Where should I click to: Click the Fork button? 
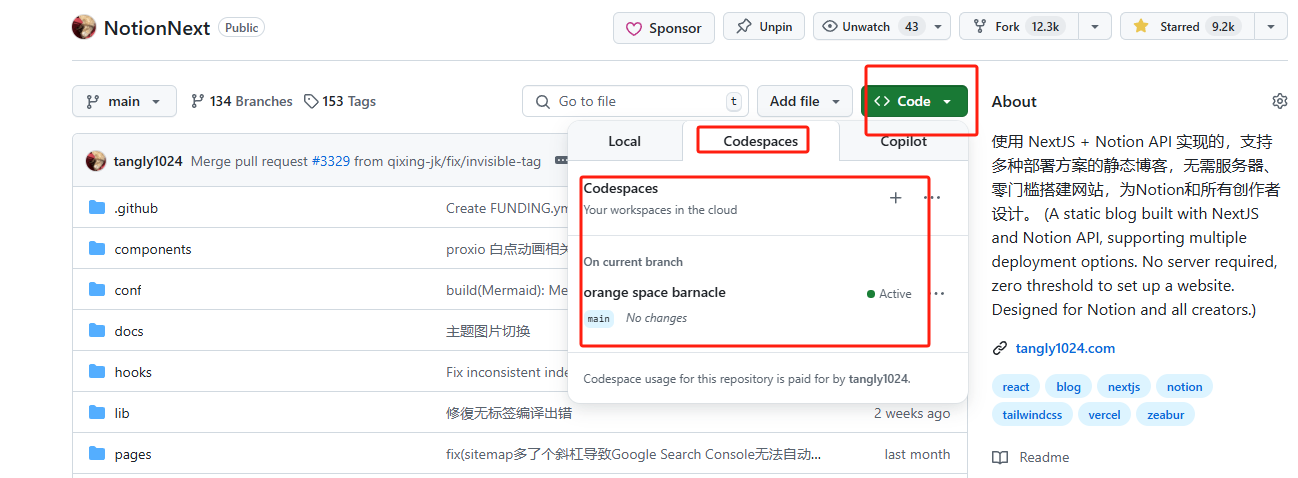(x=1019, y=27)
